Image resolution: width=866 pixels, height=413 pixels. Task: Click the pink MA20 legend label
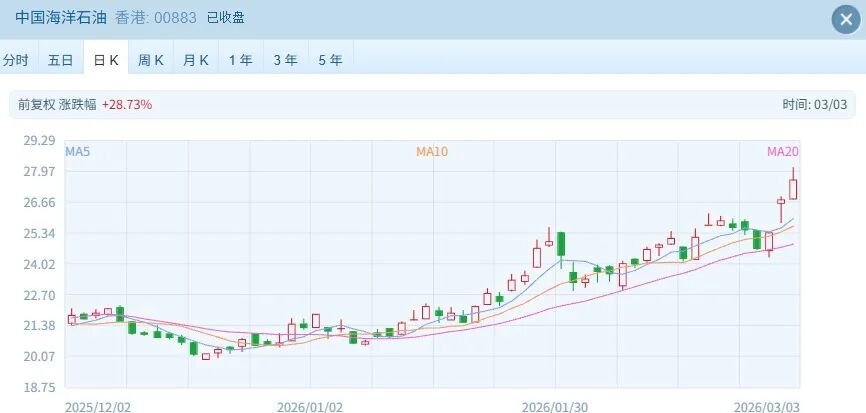pos(782,151)
